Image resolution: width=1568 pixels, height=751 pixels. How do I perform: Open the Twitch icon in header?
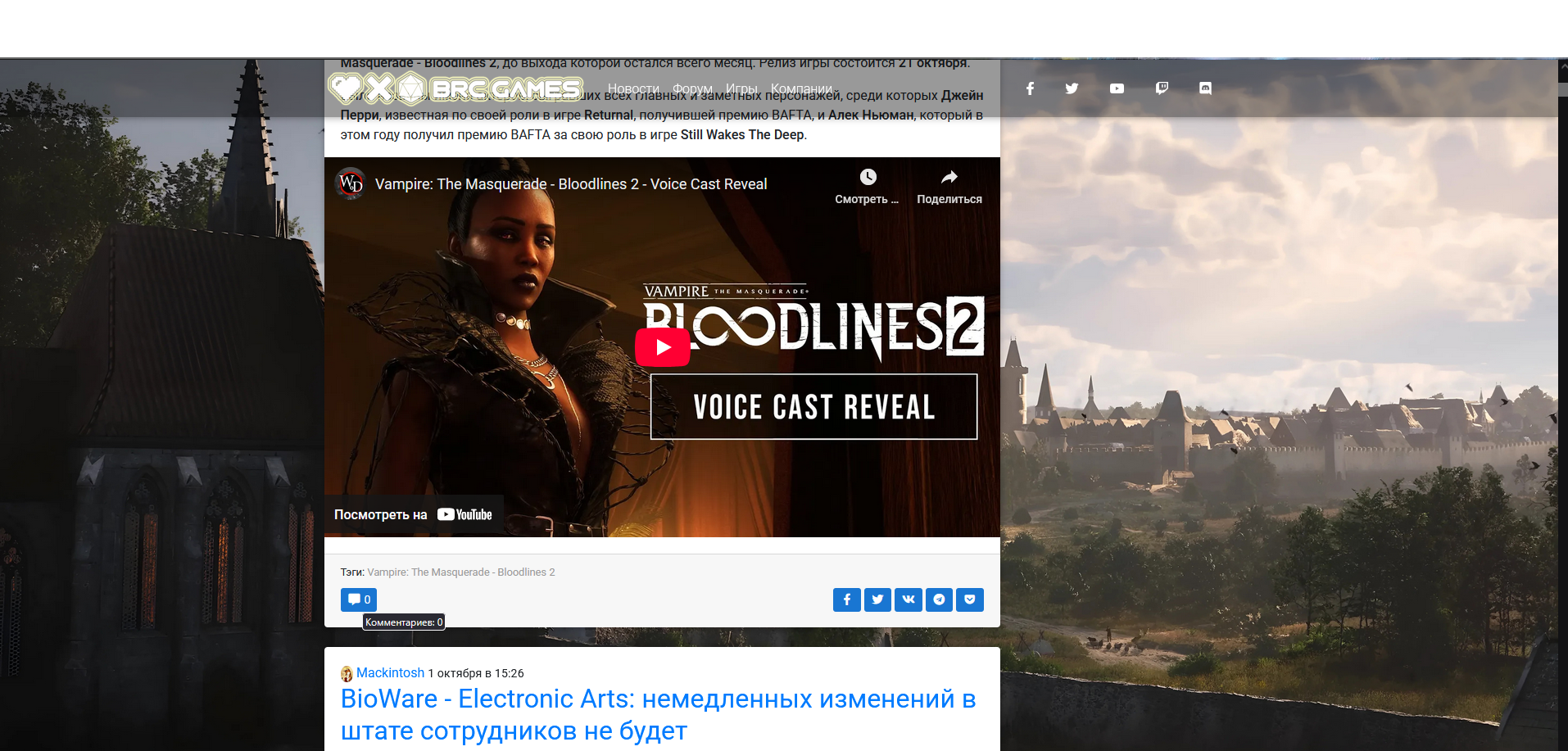[x=1162, y=88]
